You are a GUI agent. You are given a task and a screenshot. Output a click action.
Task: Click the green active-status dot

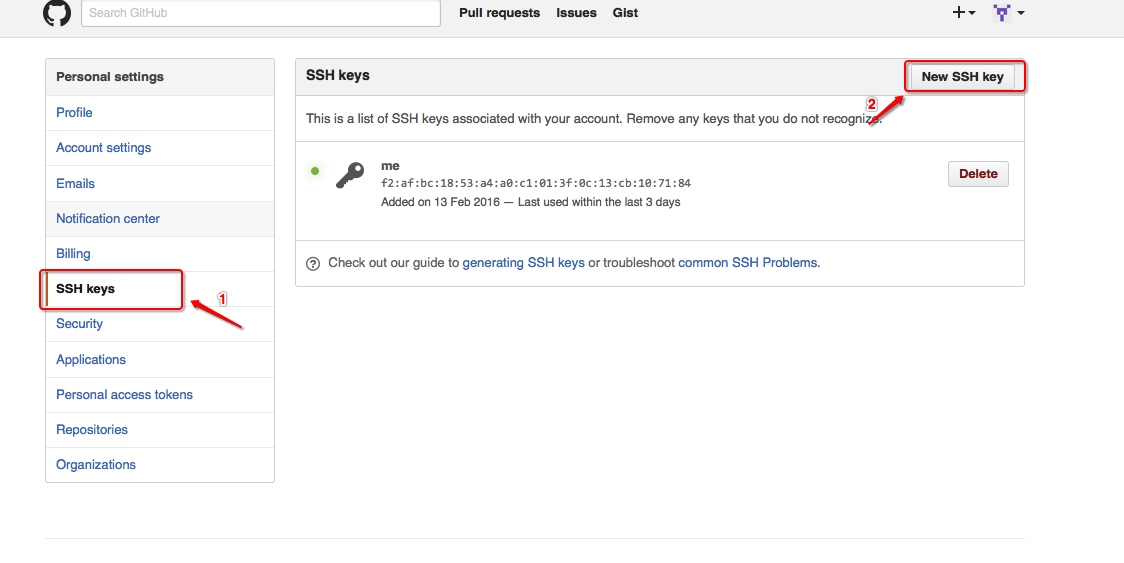(x=315, y=171)
